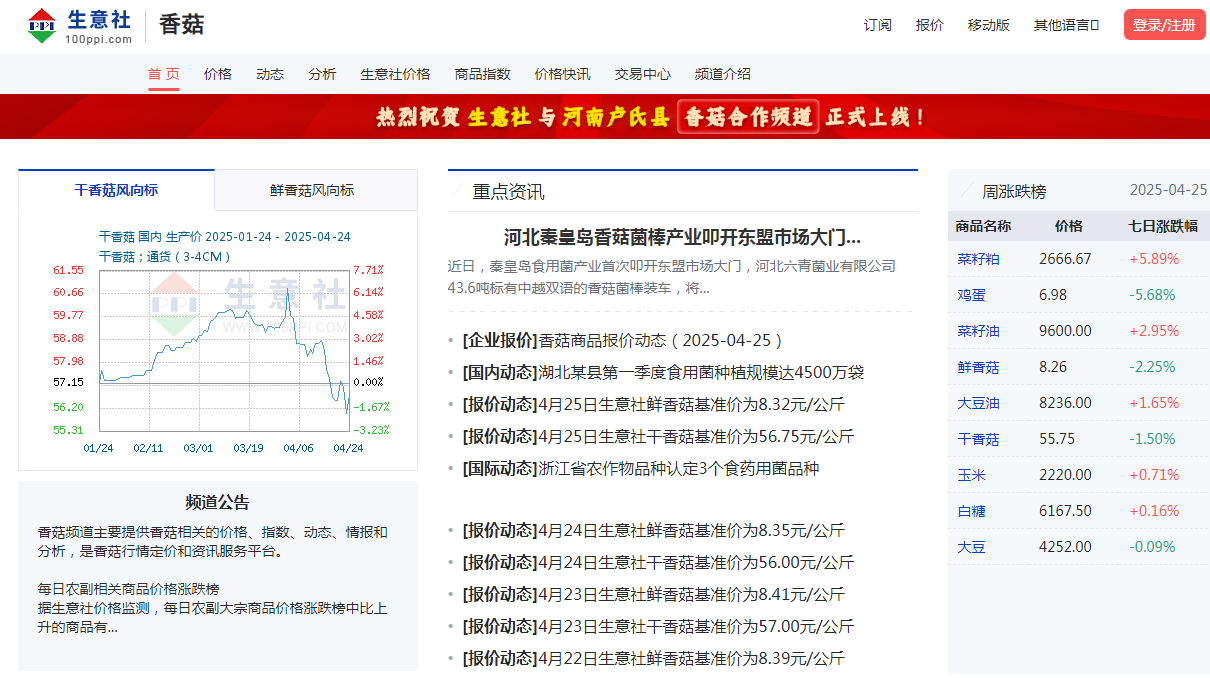Screen dimensions: 1210x678
Task: Click the 香菇 channel title in header
Action: (182, 25)
